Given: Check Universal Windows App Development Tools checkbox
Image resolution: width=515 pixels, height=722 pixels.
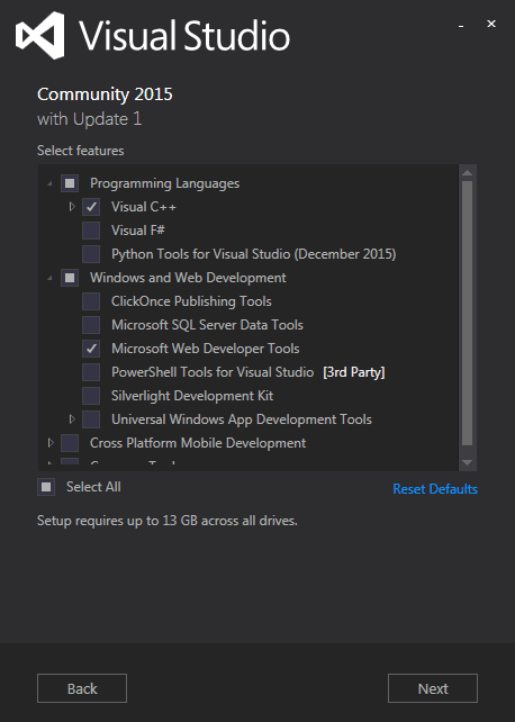Looking at the screenshot, I should [91, 419].
